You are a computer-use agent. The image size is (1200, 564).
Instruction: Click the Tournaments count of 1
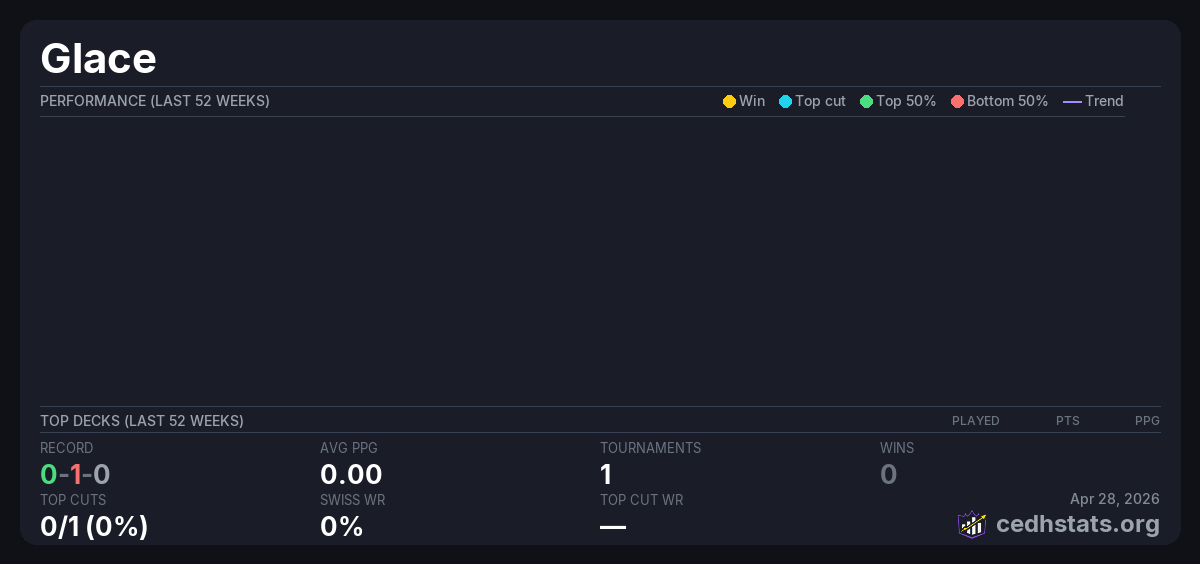click(606, 474)
